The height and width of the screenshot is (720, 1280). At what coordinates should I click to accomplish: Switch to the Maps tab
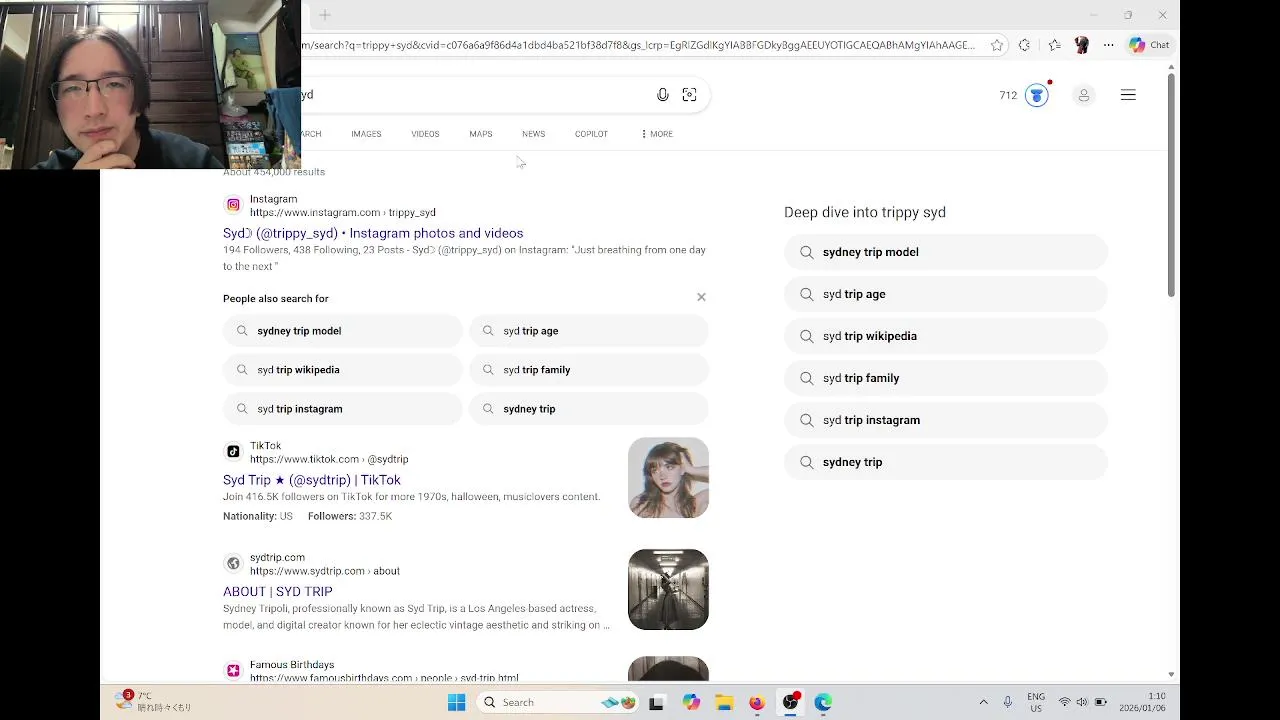tap(481, 134)
